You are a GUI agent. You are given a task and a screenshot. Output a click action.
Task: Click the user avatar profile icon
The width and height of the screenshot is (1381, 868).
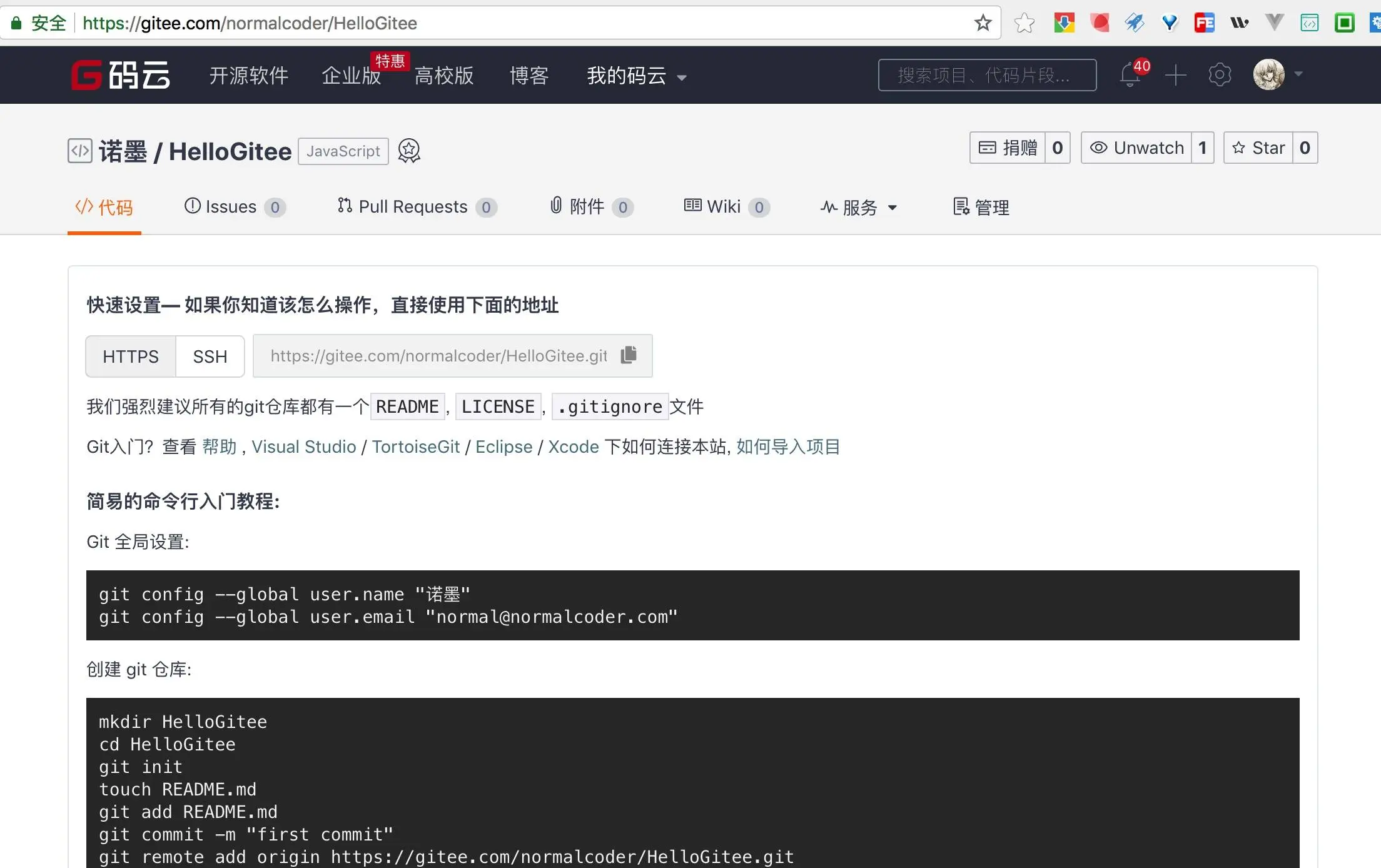(x=1268, y=75)
